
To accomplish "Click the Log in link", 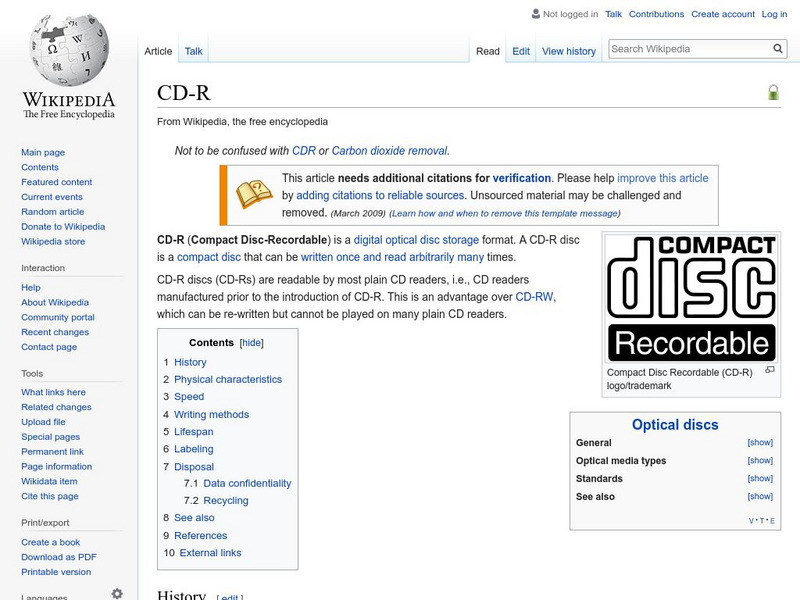I will [x=774, y=14].
